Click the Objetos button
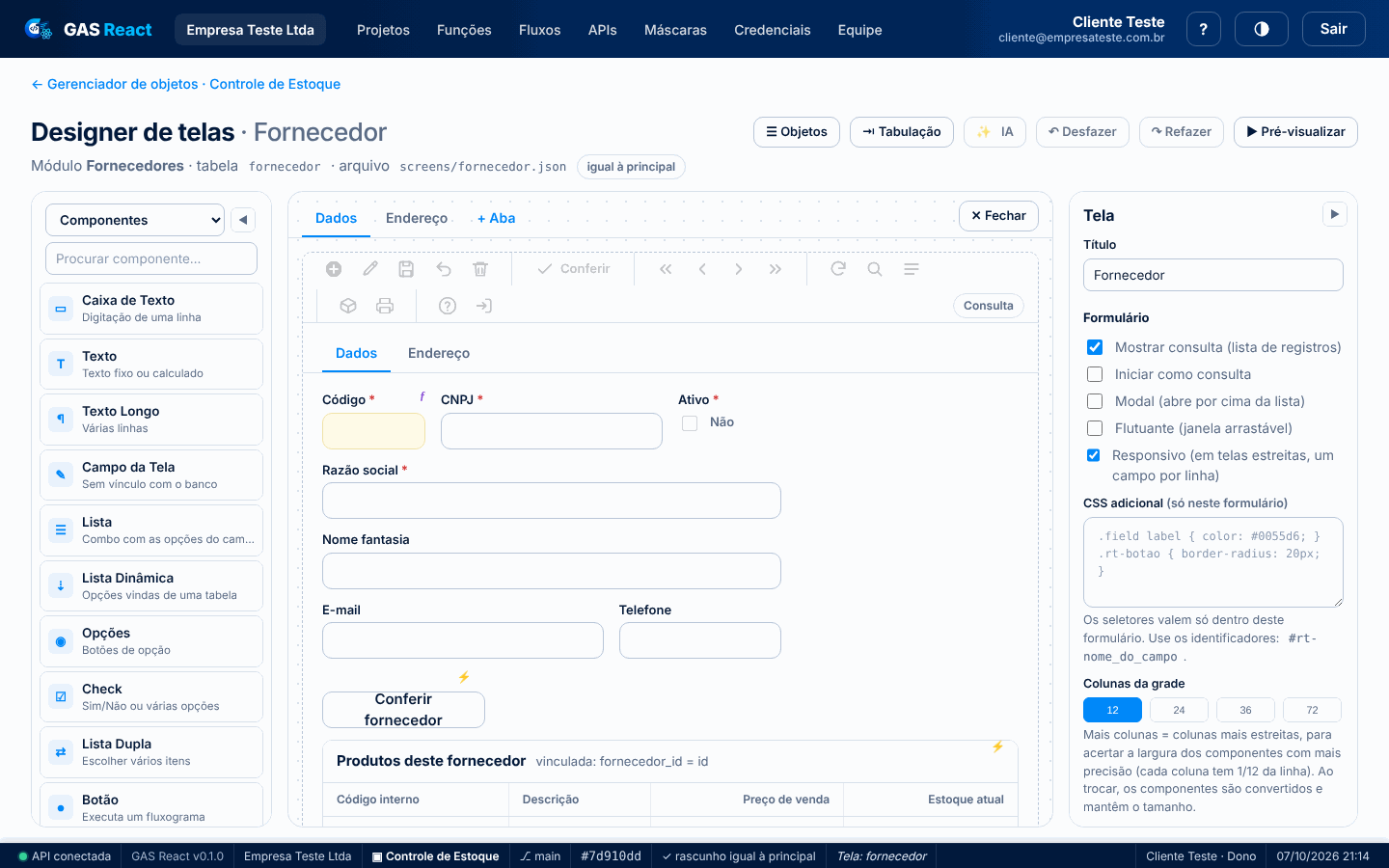The height and width of the screenshot is (868, 1389). (797, 132)
